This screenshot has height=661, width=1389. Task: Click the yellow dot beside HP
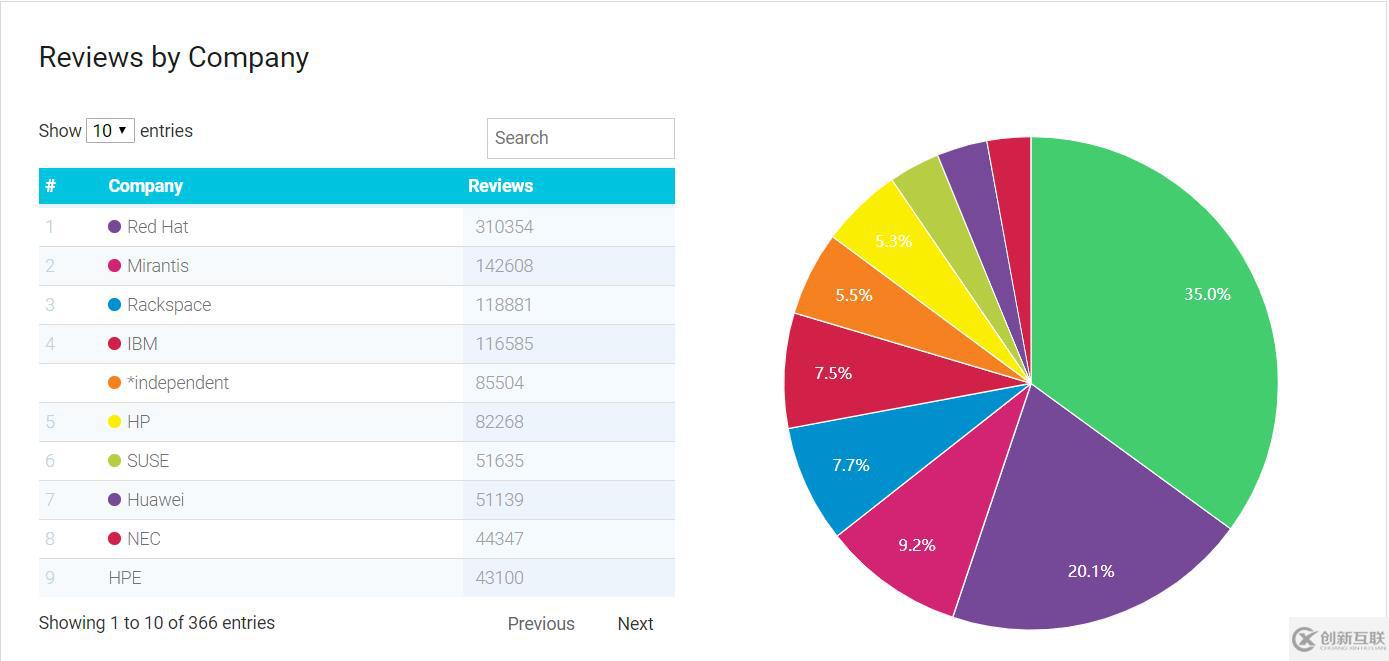click(x=114, y=422)
